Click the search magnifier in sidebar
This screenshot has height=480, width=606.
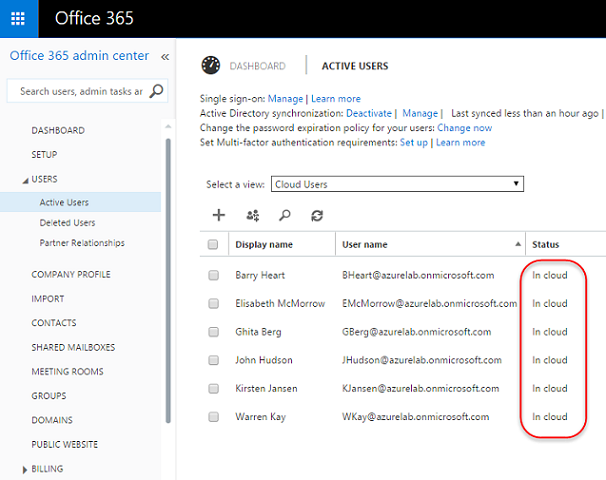(x=157, y=91)
